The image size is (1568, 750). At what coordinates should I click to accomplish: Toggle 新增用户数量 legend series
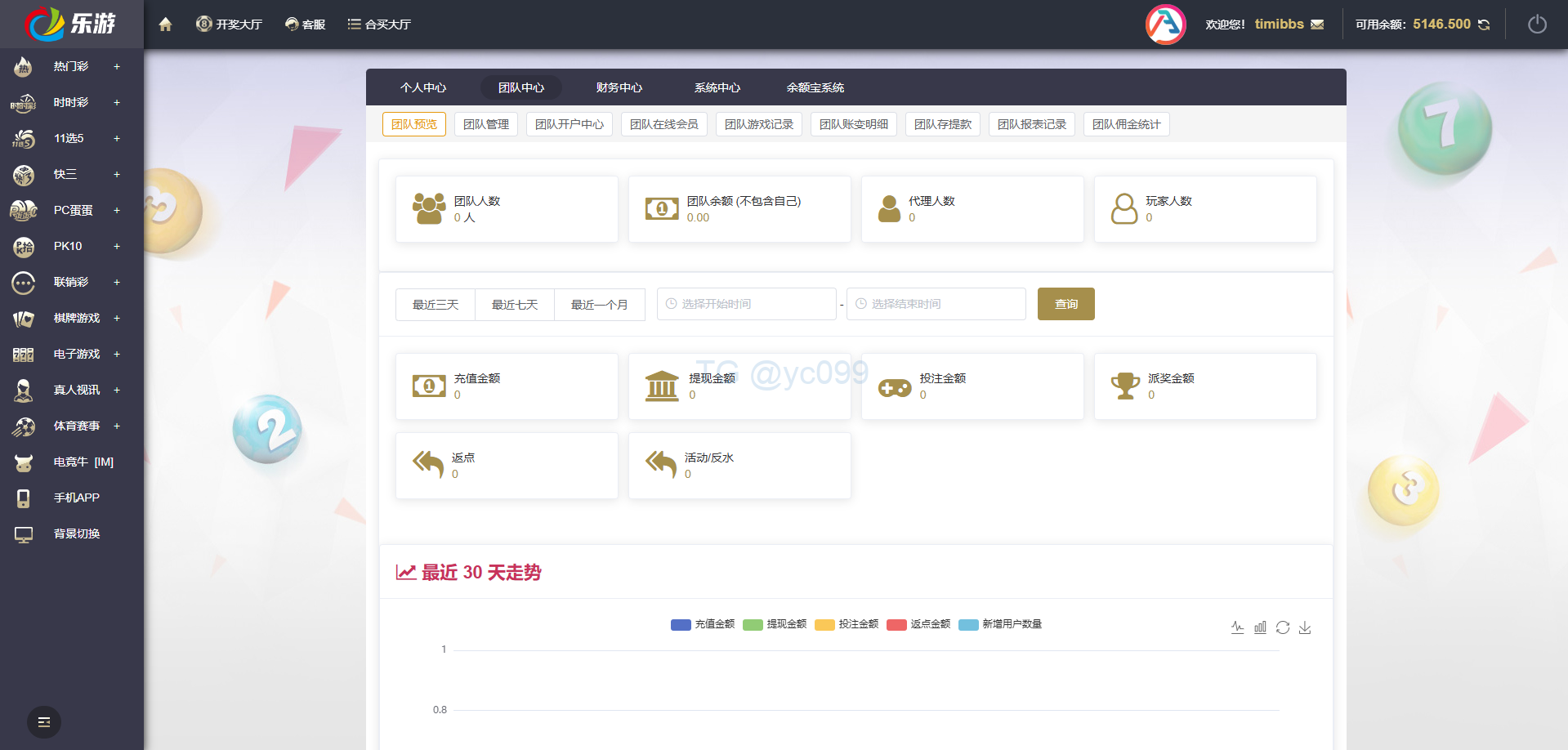tap(1000, 624)
